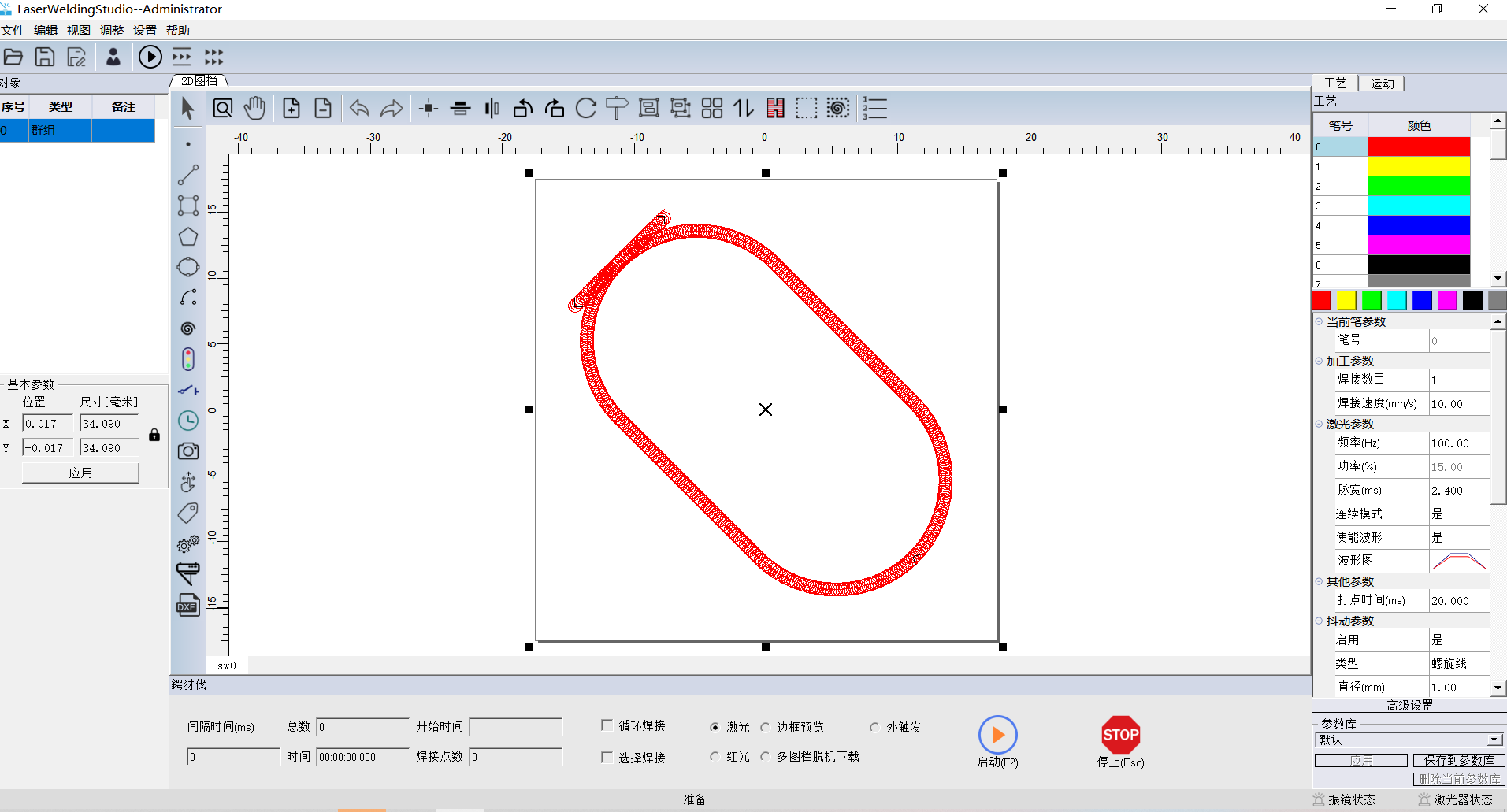Open the 设置 menu
The image size is (1507, 812).
(144, 30)
